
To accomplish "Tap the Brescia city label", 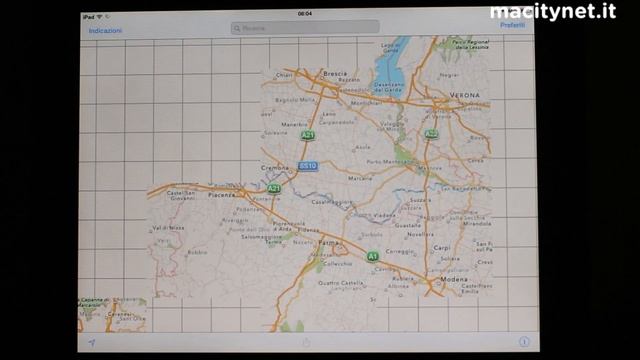I will pos(335,74).
